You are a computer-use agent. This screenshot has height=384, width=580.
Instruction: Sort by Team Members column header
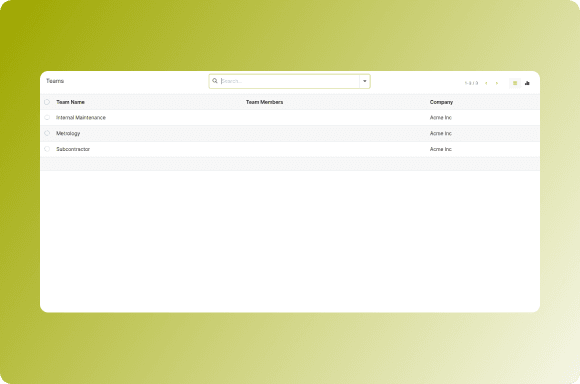coord(264,102)
